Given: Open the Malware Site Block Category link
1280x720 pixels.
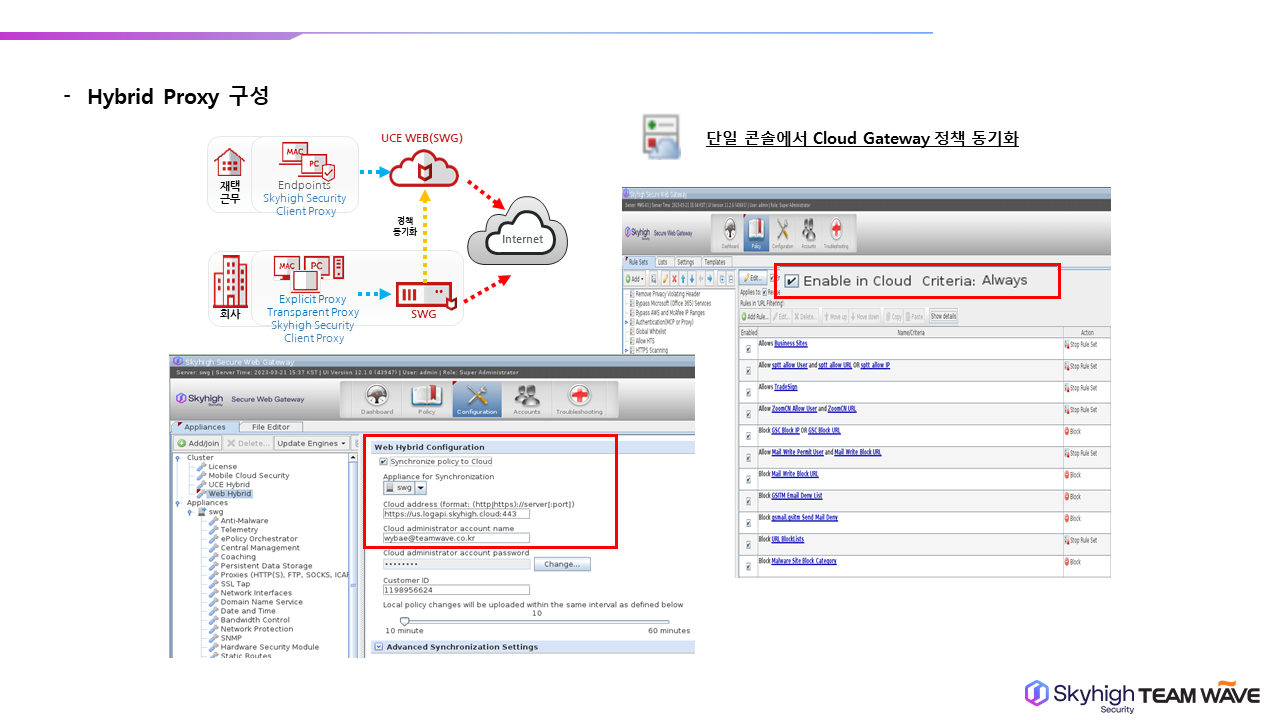Looking at the screenshot, I should point(803,561).
